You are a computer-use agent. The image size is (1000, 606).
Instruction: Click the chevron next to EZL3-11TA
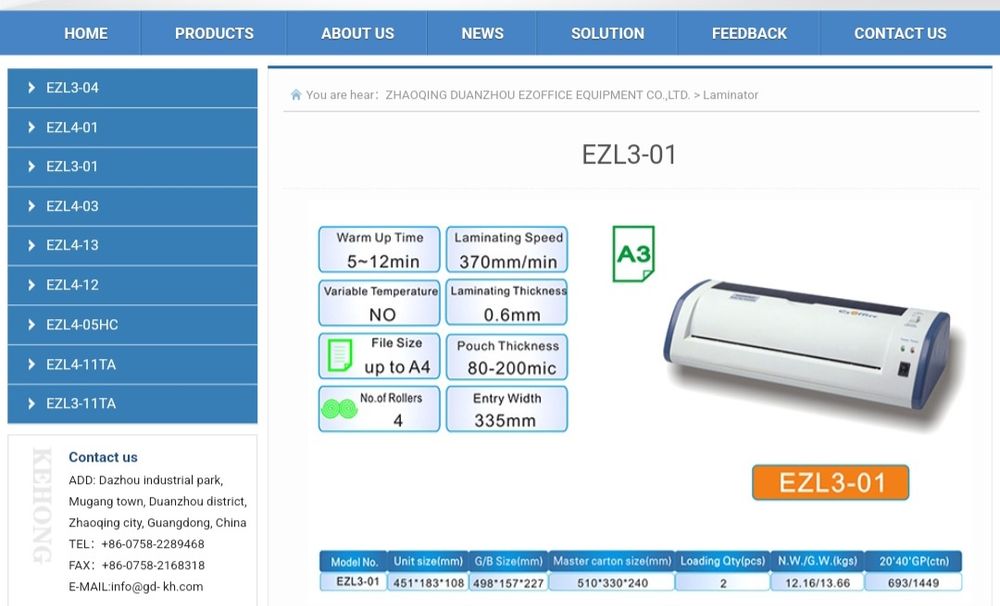pyautogui.click(x=31, y=403)
